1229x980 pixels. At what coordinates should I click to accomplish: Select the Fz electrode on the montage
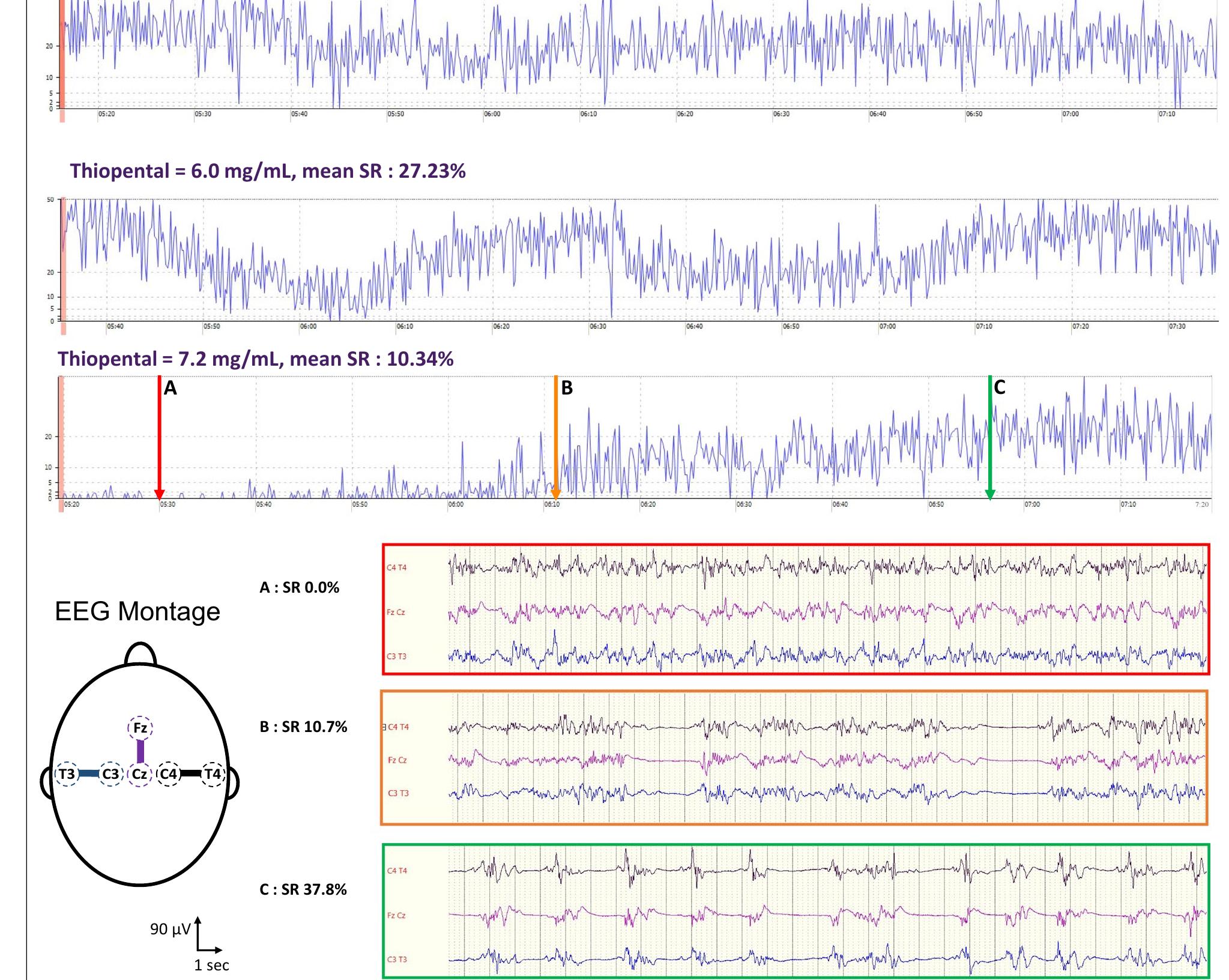140,728
